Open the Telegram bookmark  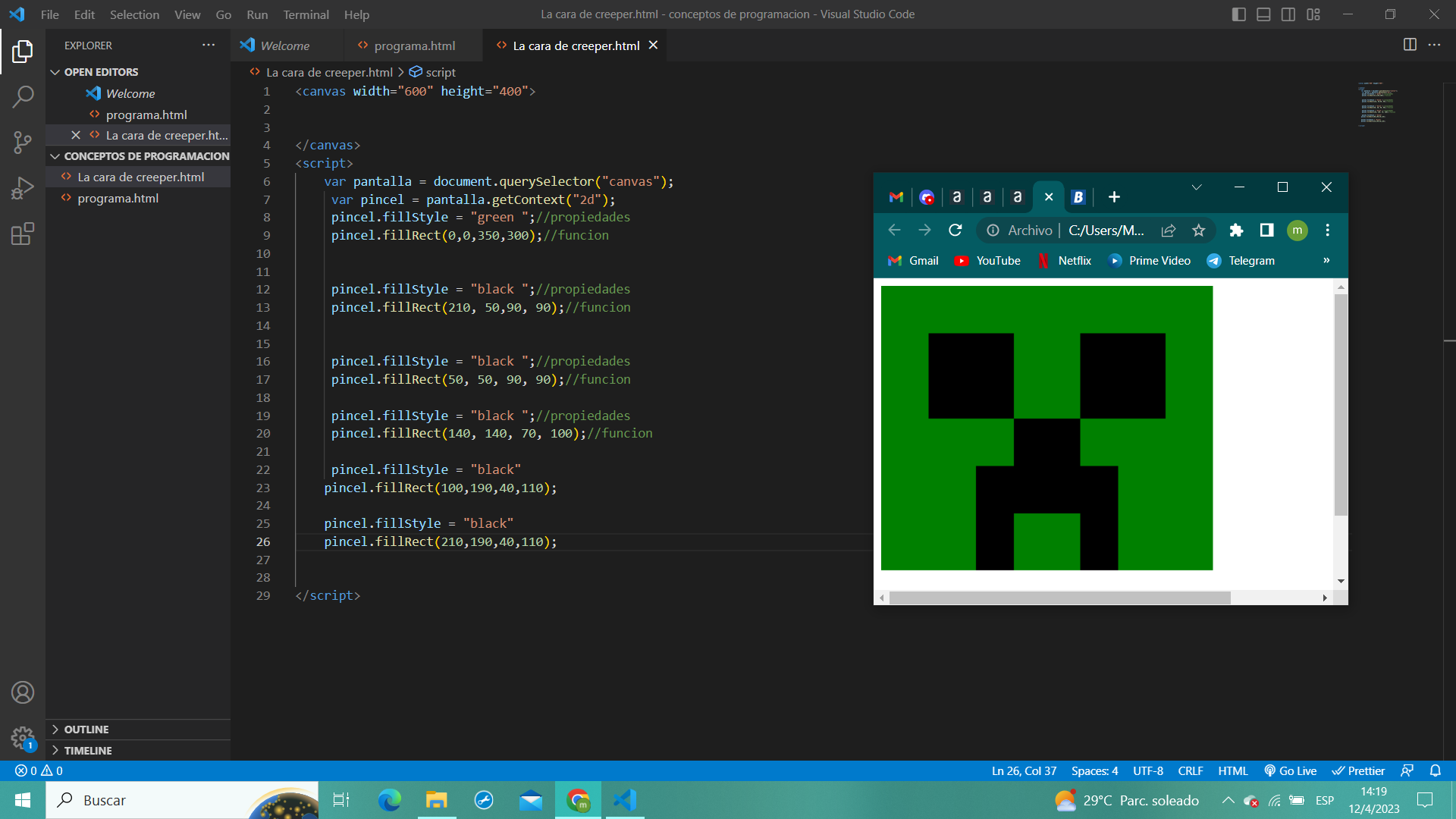(x=1241, y=260)
